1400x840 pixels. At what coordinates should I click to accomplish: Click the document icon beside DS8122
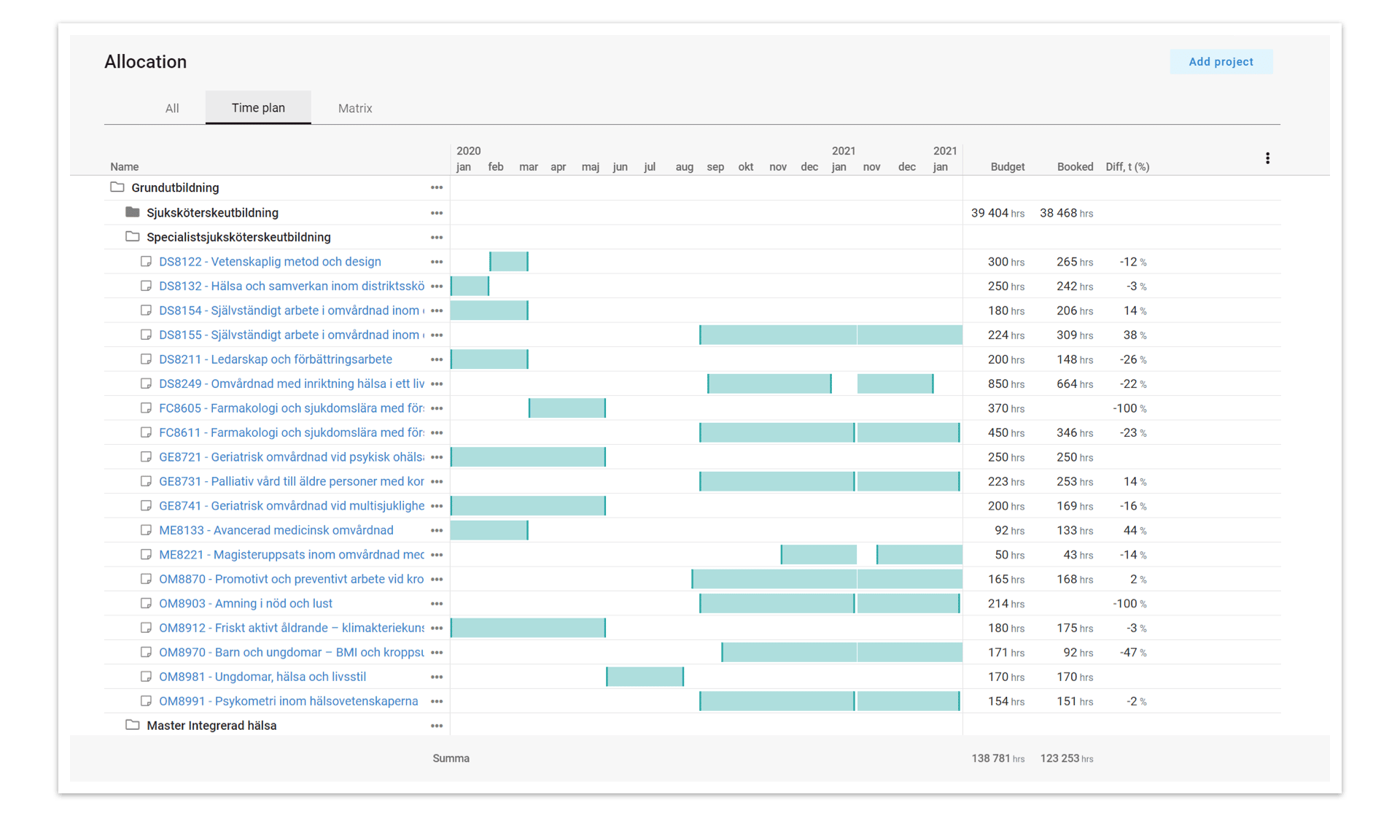(146, 261)
